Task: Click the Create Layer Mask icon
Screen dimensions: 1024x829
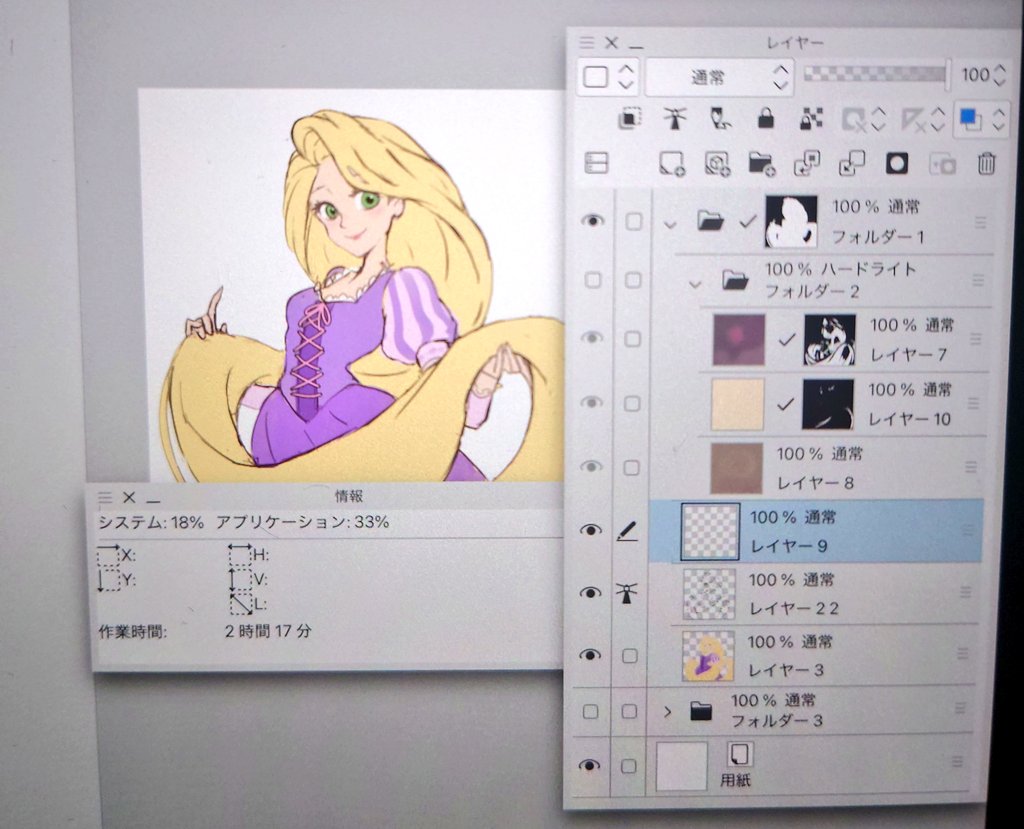Action: tap(897, 164)
